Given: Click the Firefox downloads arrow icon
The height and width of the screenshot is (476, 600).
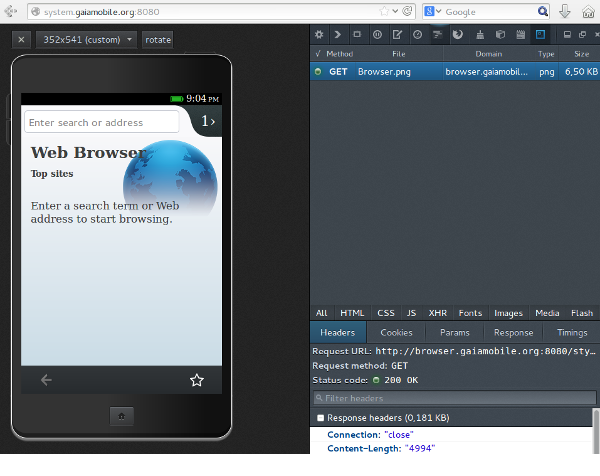Looking at the screenshot, I should (x=564, y=12).
